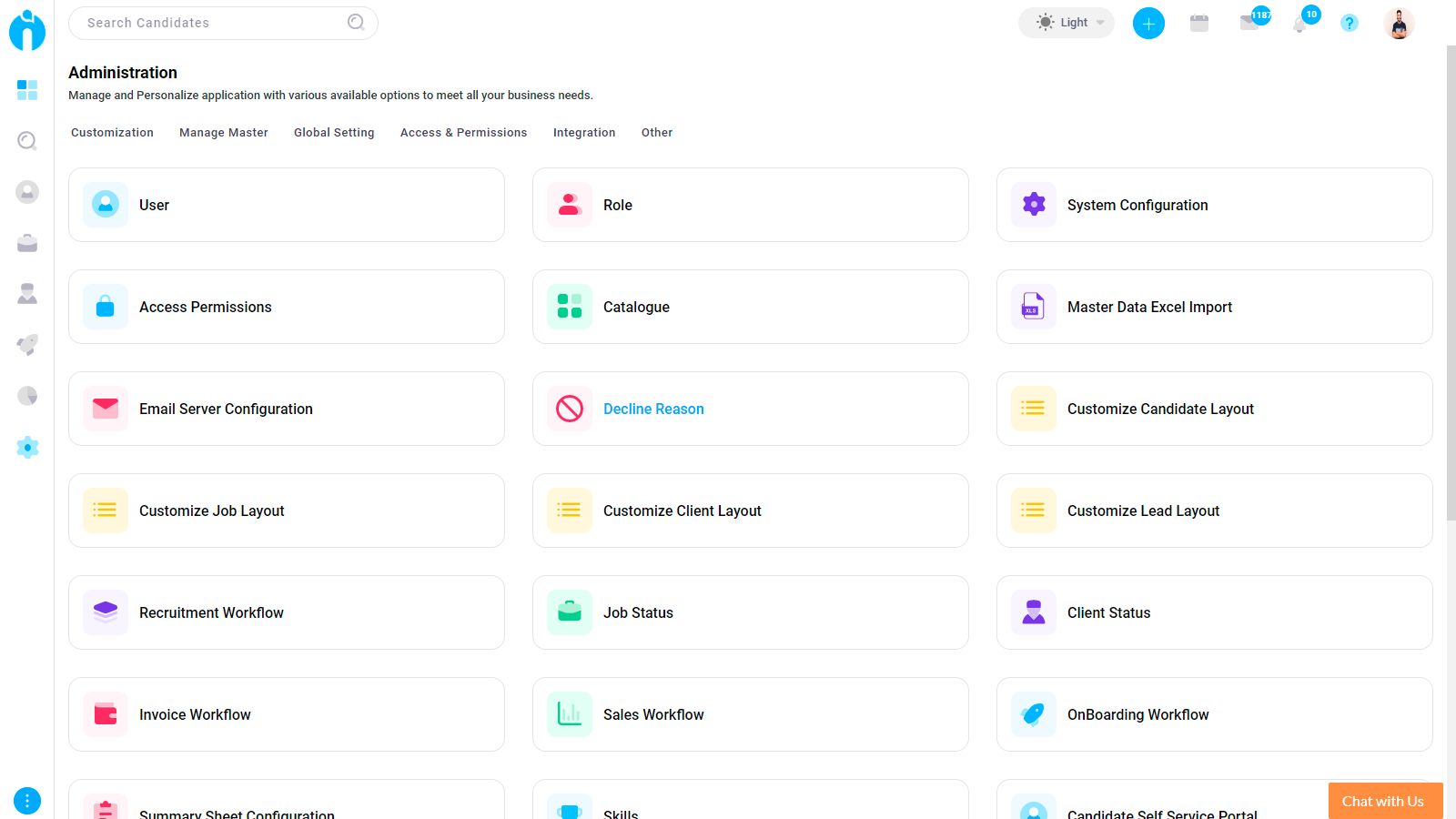The image size is (1456, 819).
Task: Open jobs using the briefcase sidebar icon
Action: 27,243
